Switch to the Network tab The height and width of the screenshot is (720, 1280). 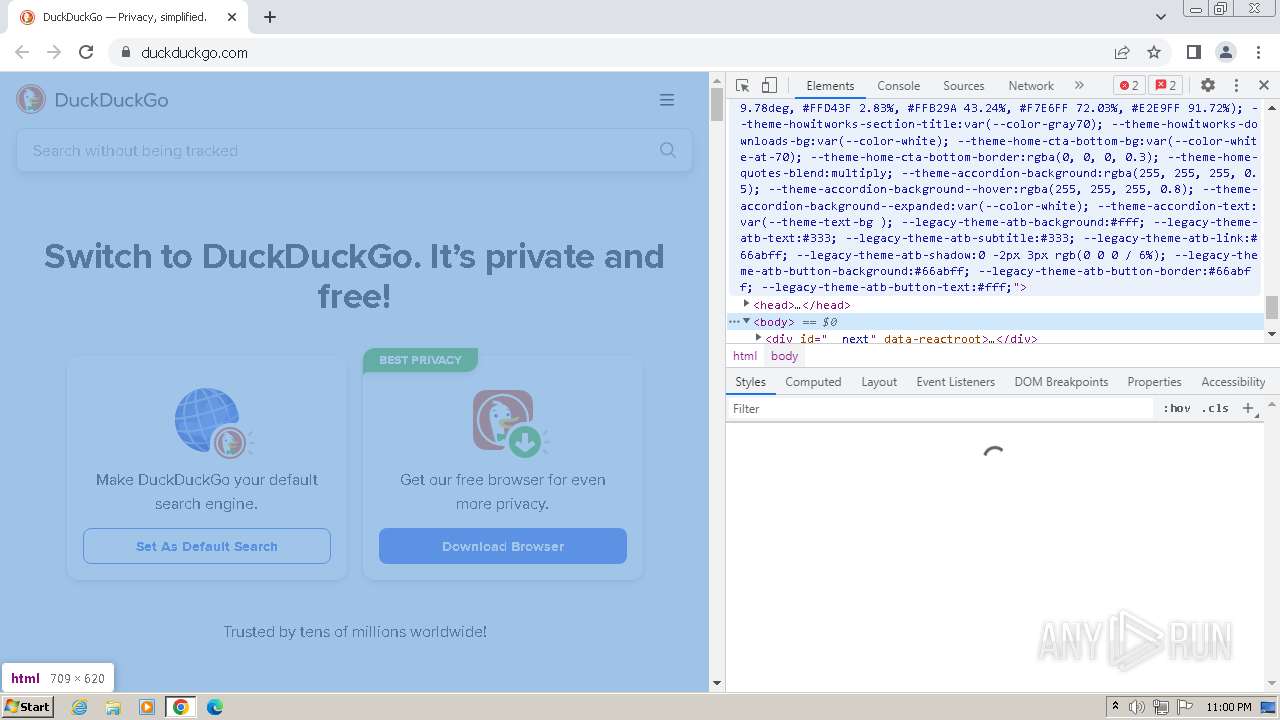pyautogui.click(x=1030, y=86)
